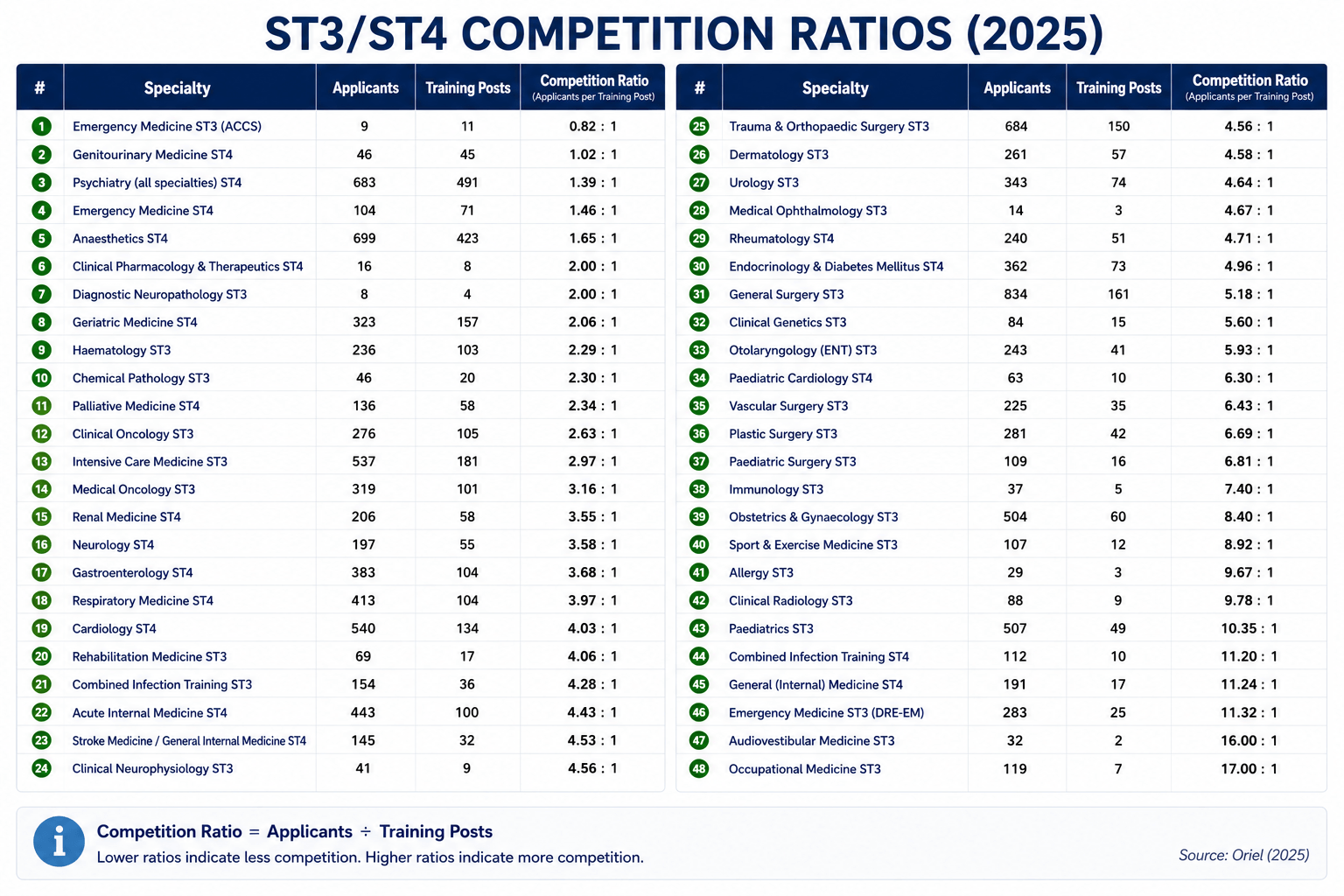Select Vascular Surgery ST3 row label
Image resolution: width=1344 pixels, height=896 pixels.
788,406
